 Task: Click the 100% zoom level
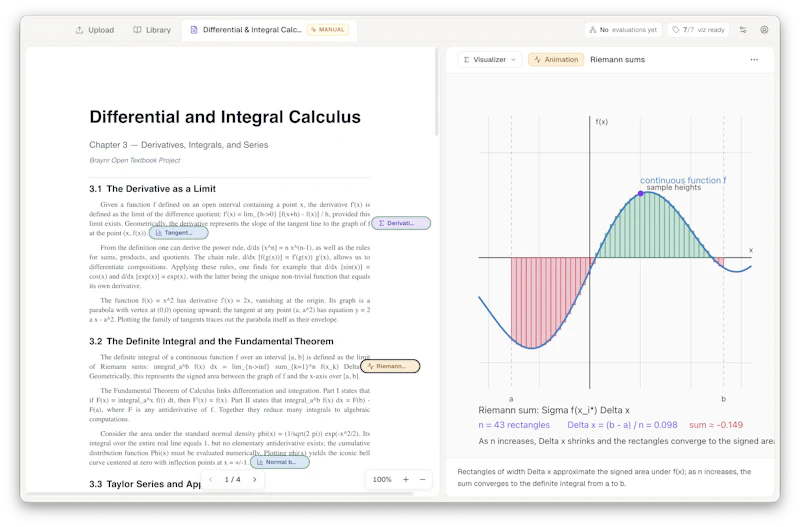[x=382, y=480]
